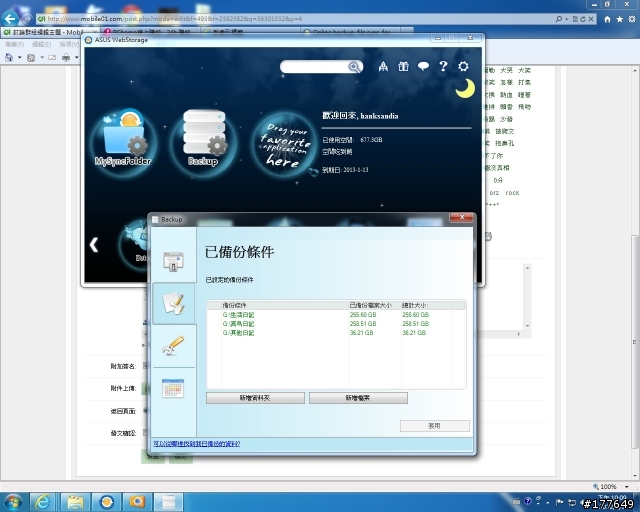Click the browser Forward arrow button
The height and width of the screenshot is (512, 640).
pyautogui.click(x=27, y=19)
